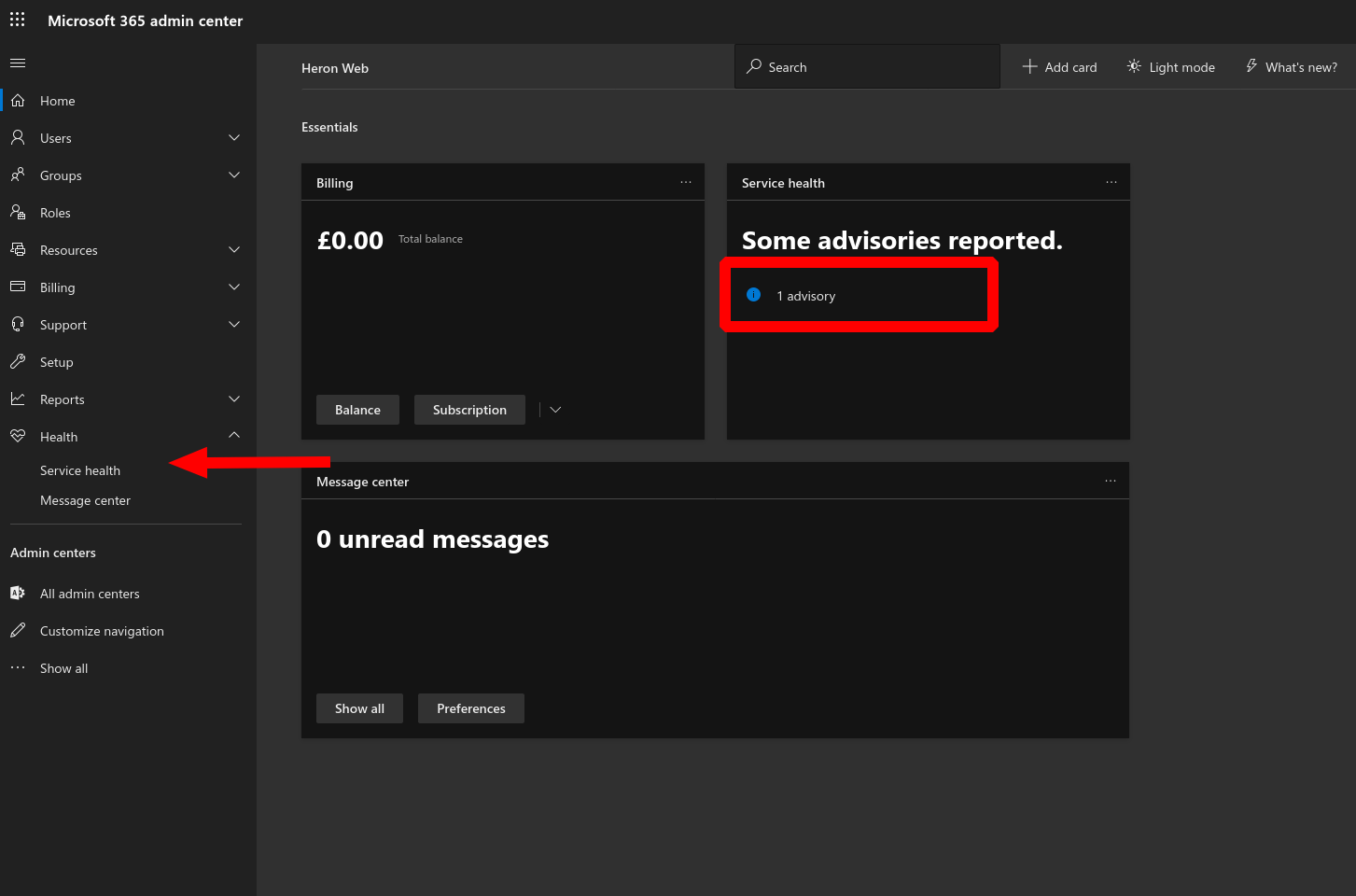Expand the Reports section chevron
1356x896 pixels.
point(234,399)
